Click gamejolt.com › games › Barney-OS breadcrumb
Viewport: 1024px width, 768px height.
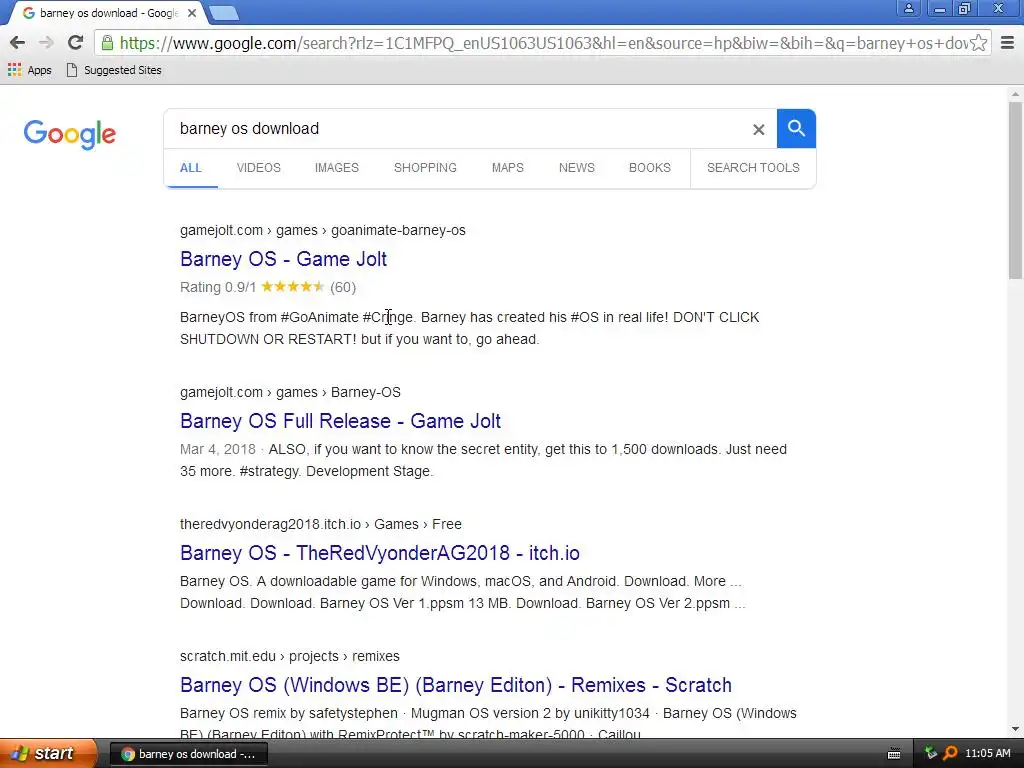pyautogui.click(x=291, y=392)
